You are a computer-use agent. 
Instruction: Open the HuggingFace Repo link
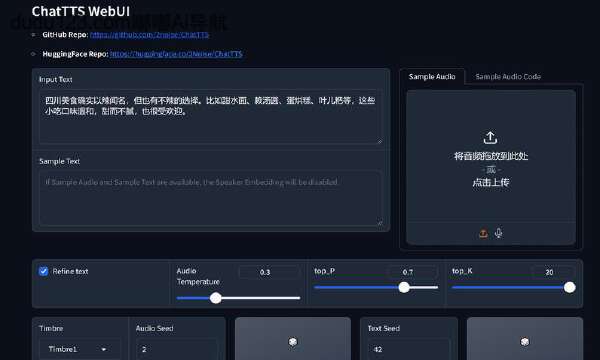point(176,54)
